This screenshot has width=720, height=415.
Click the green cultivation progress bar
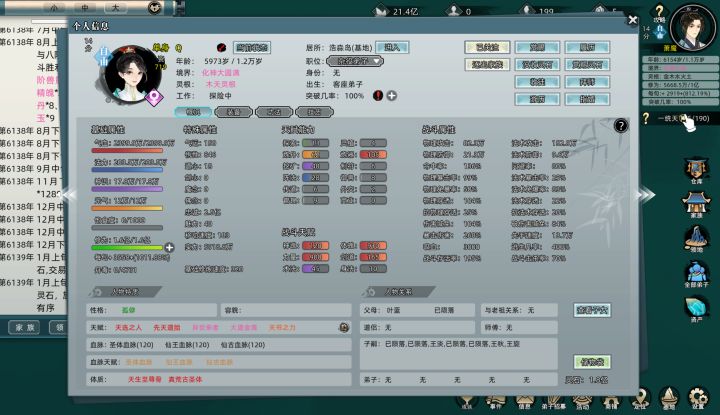(x=127, y=248)
